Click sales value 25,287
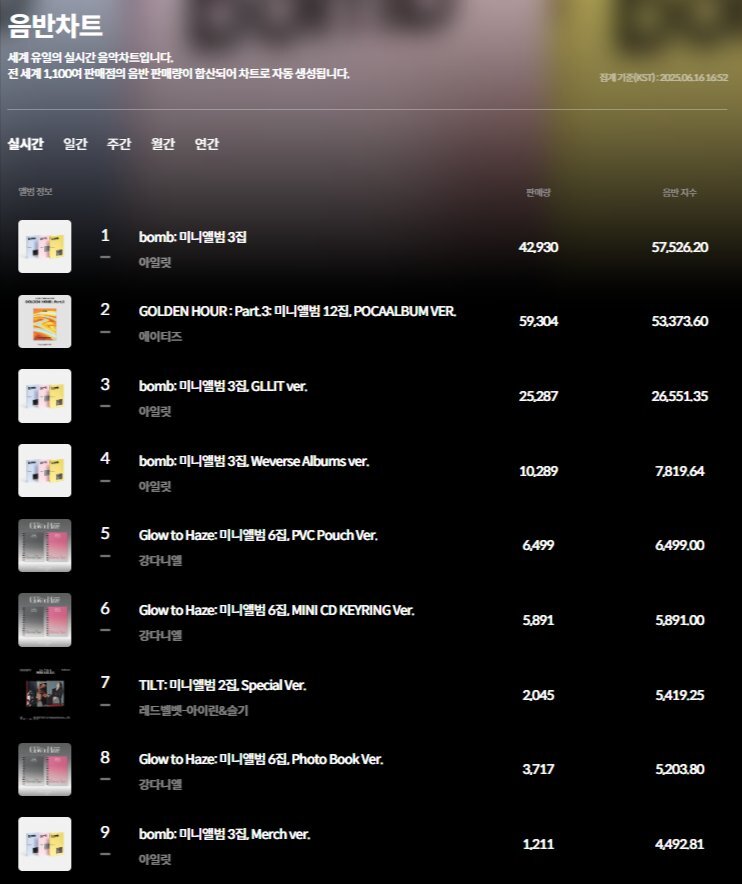 click(538, 396)
